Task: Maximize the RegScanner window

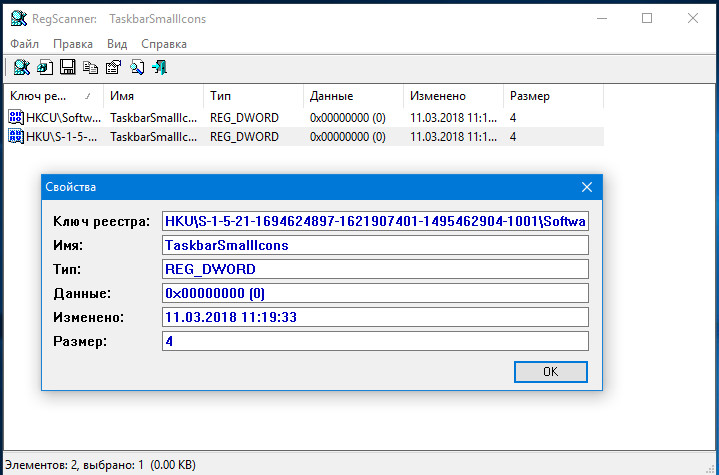Action: click(647, 19)
